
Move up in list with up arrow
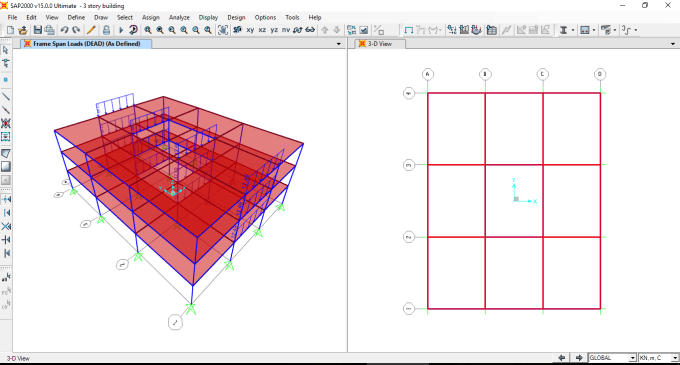click(x=324, y=30)
